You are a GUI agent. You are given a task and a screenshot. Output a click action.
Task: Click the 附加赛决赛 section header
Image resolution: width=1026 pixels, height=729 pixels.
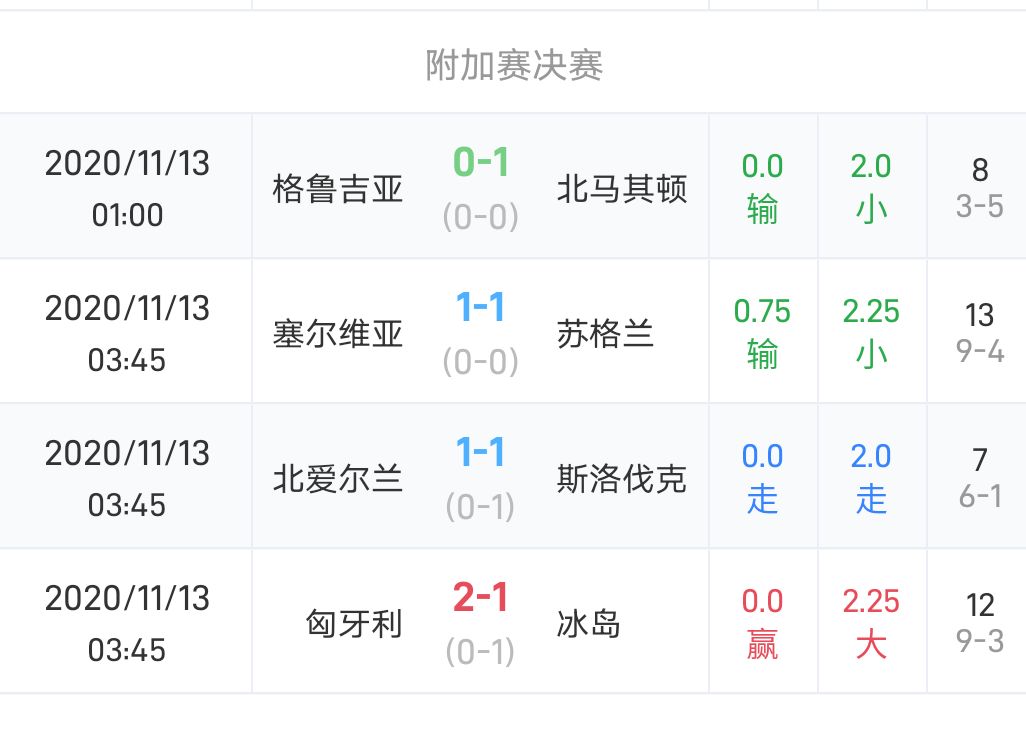[514, 66]
